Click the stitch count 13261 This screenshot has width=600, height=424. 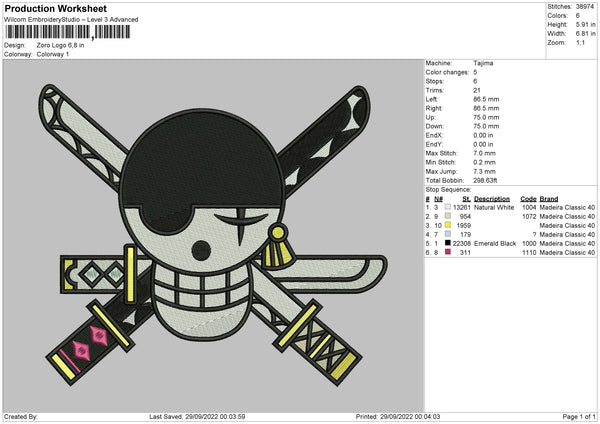[x=462, y=207]
